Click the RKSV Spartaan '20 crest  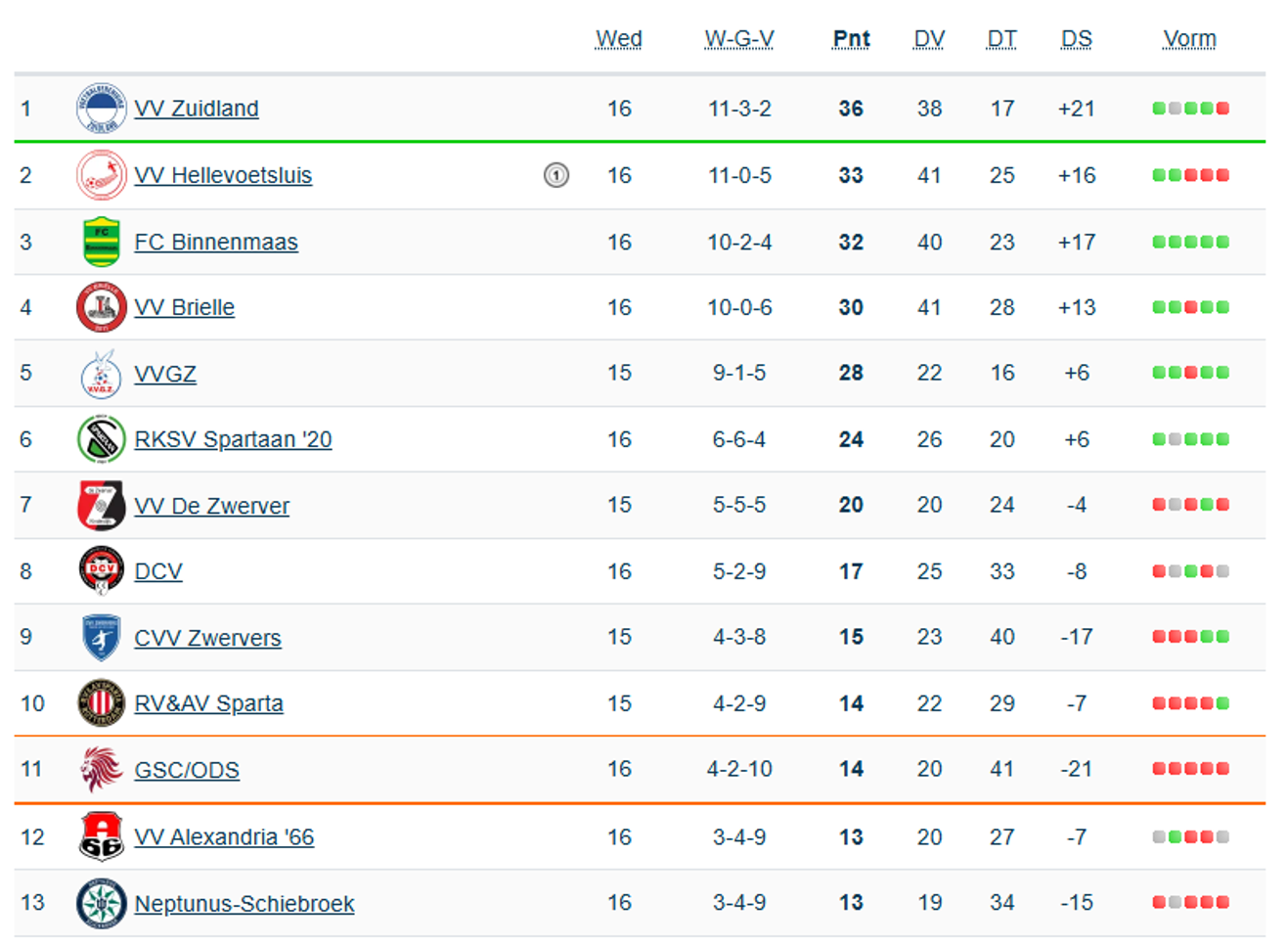(x=101, y=439)
